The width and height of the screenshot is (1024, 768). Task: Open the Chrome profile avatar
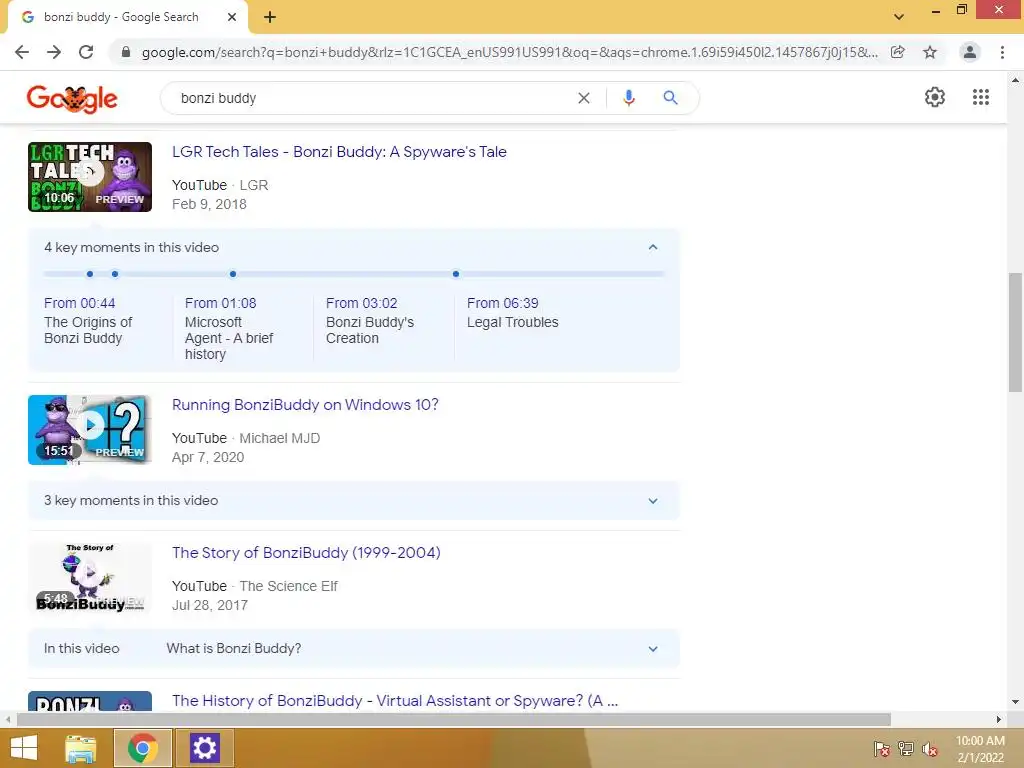(x=970, y=52)
